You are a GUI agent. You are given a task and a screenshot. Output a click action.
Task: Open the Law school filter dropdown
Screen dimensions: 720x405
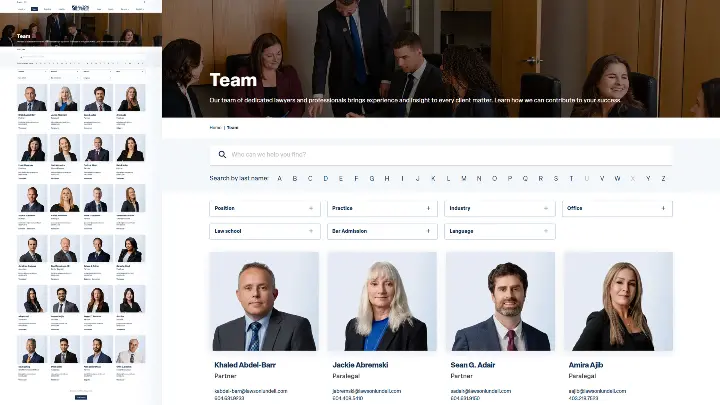point(264,231)
